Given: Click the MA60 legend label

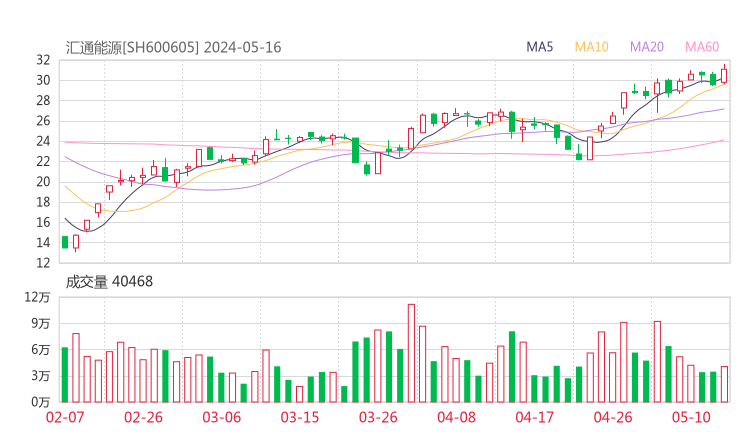Looking at the screenshot, I should pos(702,47).
